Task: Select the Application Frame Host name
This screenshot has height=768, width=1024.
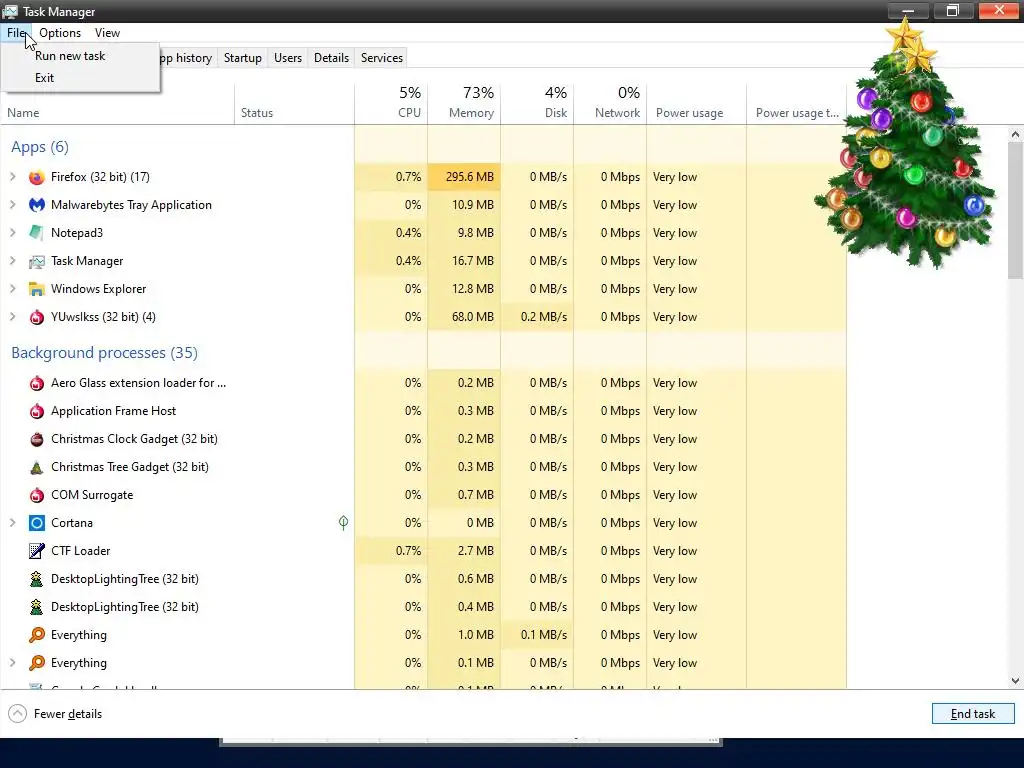Action: click(114, 411)
